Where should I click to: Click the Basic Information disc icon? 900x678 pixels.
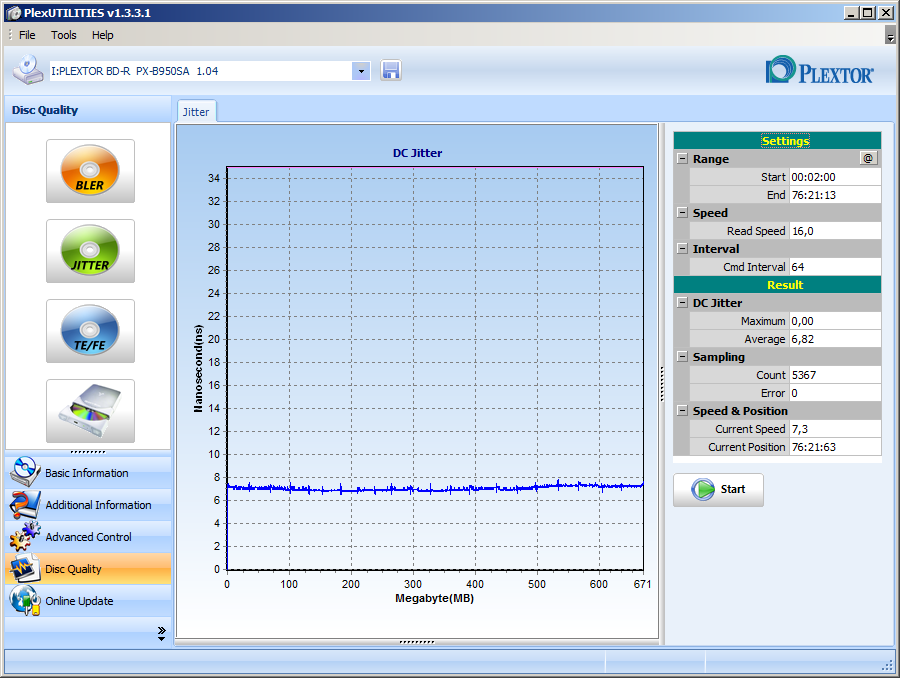coord(25,472)
